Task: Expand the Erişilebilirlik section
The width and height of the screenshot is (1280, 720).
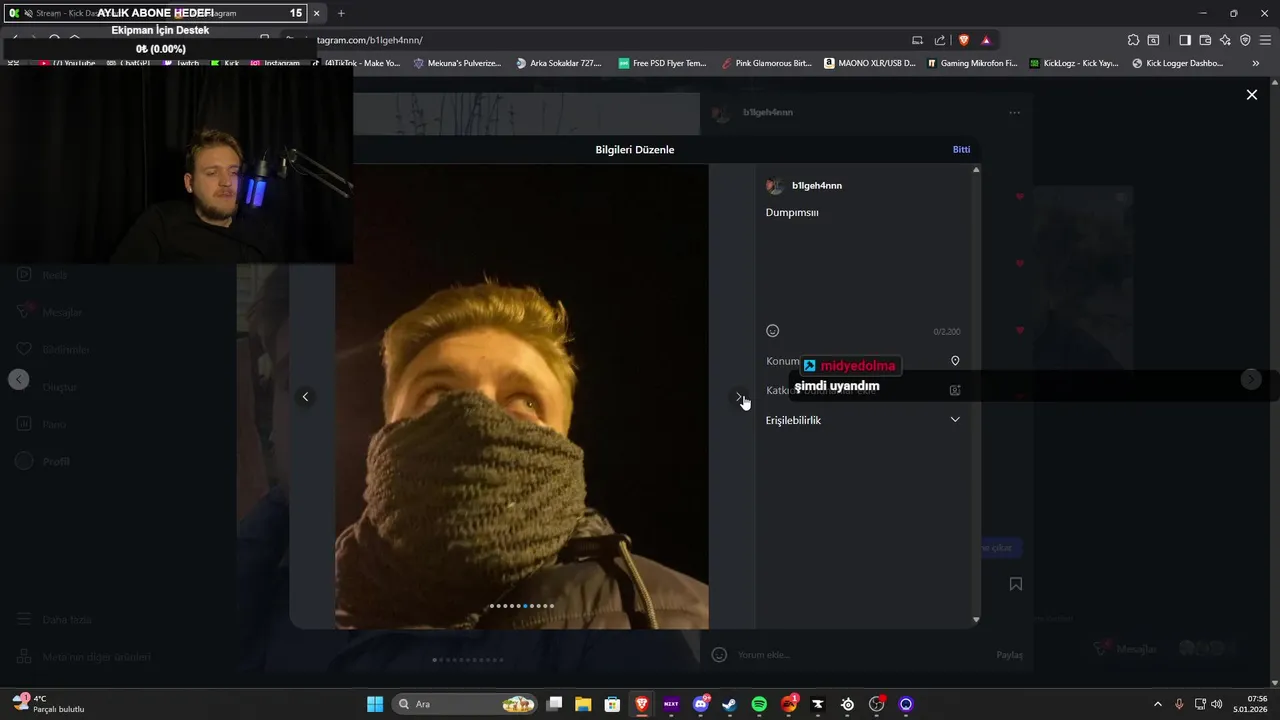Action: click(x=863, y=420)
